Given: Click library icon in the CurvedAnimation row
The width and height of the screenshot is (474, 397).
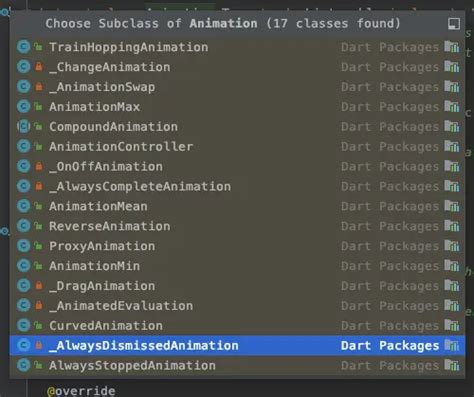Looking at the screenshot, I should click(452, 325).
